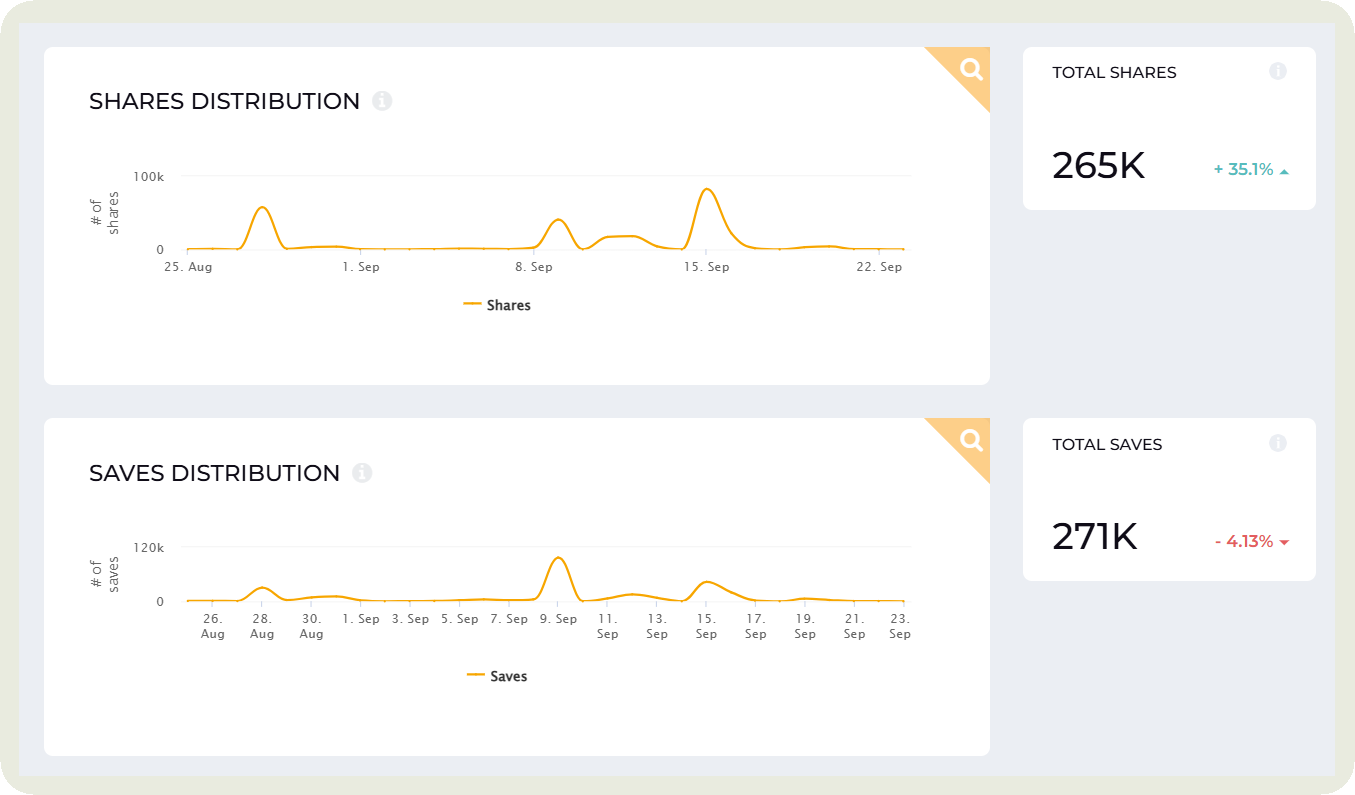Toggle the Shares legend series
Viewport: 1355px width, 795px height.
pyautogui.click(x=498, y=305)
